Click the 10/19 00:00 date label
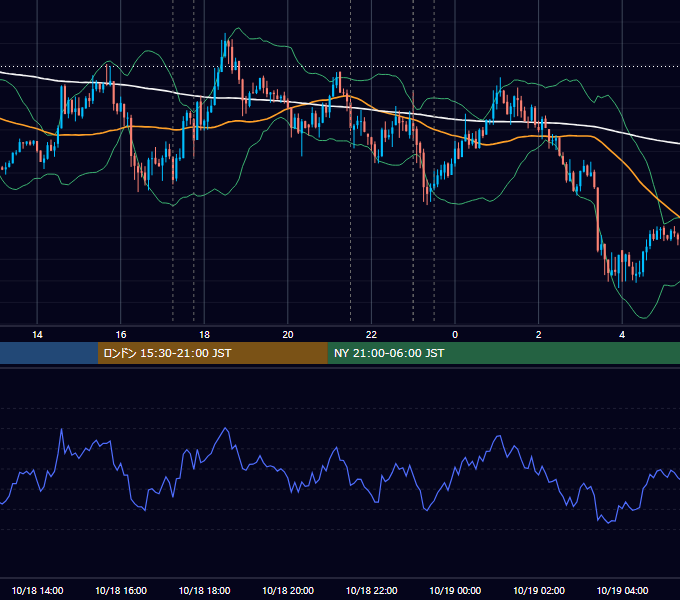This screenshot has height=600, width=680. tap(455, 590)
